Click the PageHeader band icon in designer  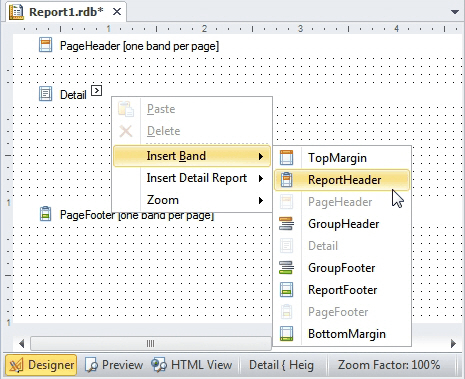tap(45, 45)
